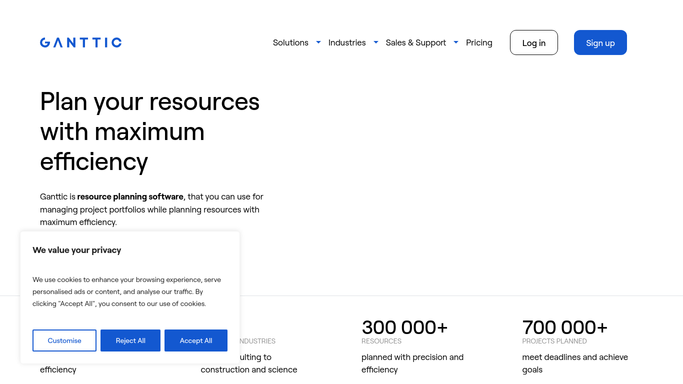Click 'We value your privacy' heading
This screenshot has height=384, width=683.
pos(77,250)
